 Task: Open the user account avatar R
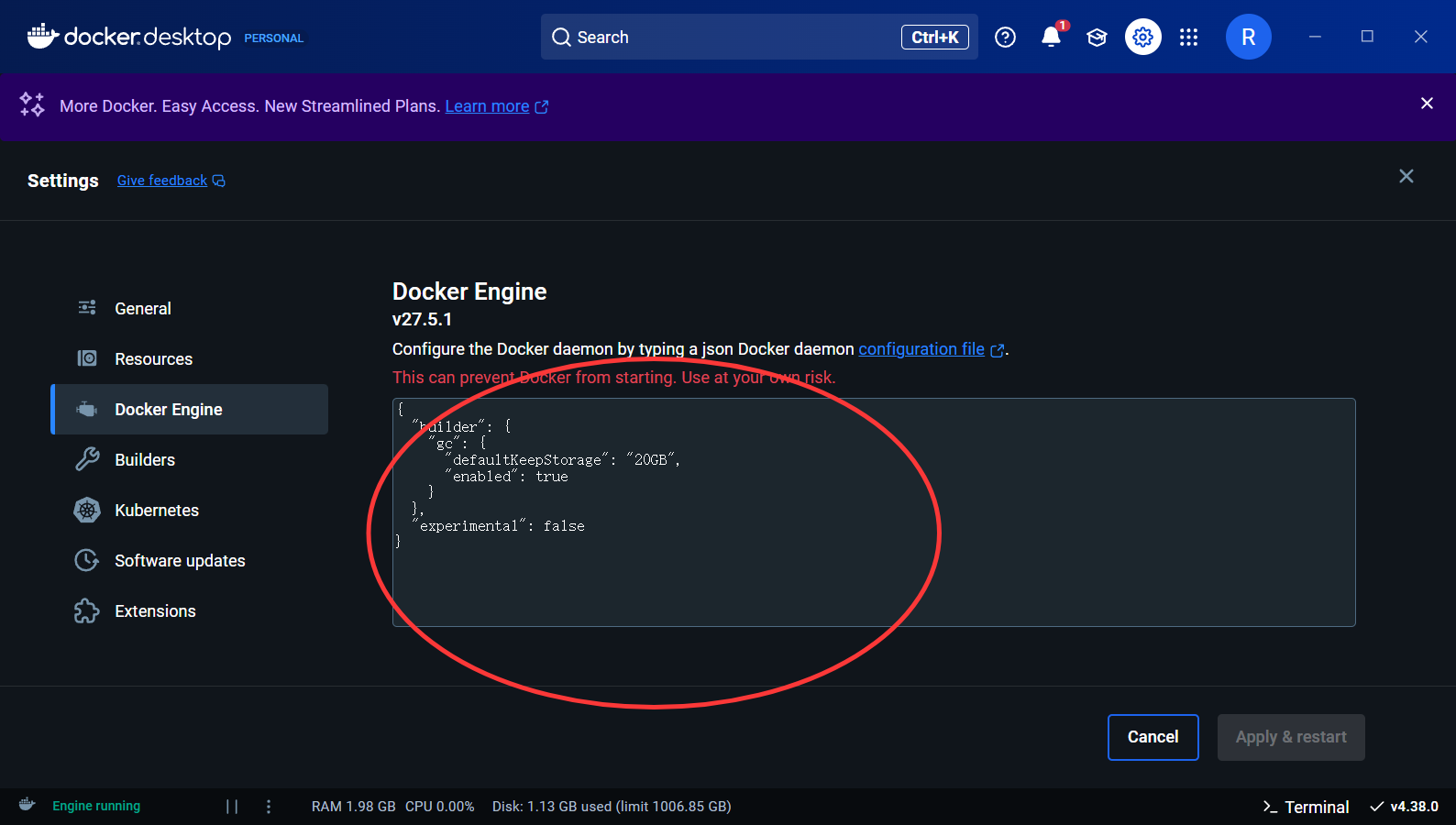pyautogui.click(x=1248, y=37)
